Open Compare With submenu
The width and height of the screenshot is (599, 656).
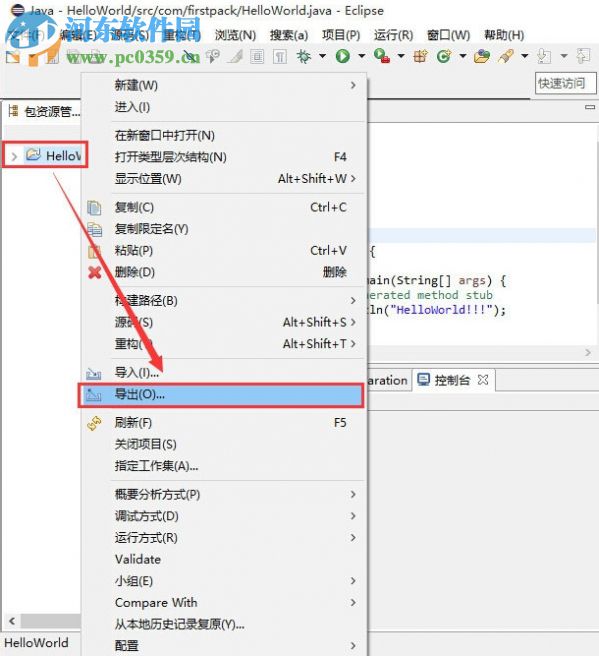(224, 602)
